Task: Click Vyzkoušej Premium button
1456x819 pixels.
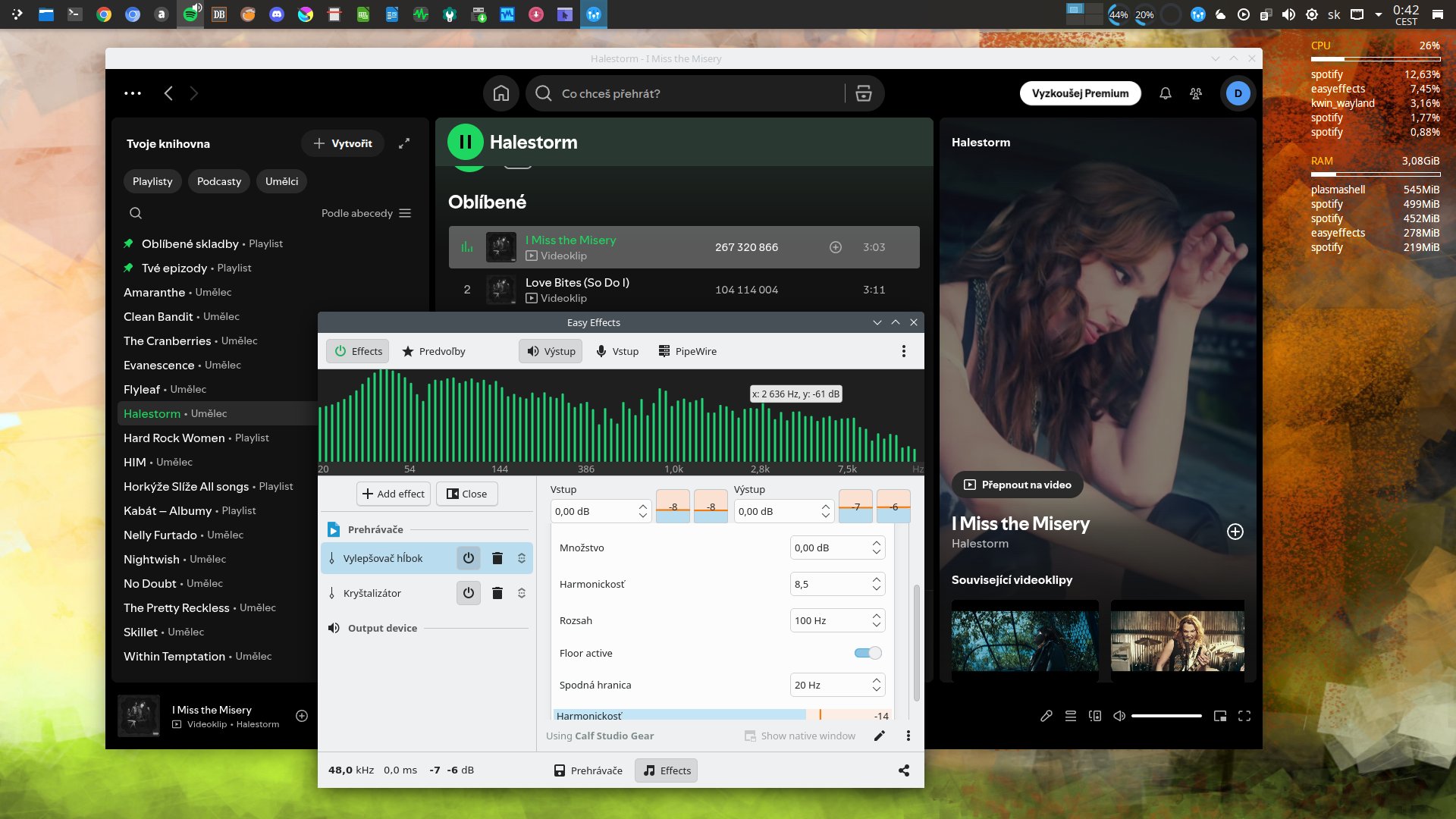Action: pos(1080,93)
